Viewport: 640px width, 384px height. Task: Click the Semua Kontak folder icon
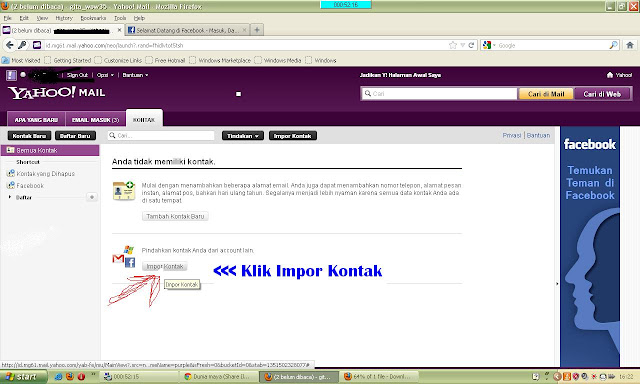pyautogui.click(x=10, y=150)
